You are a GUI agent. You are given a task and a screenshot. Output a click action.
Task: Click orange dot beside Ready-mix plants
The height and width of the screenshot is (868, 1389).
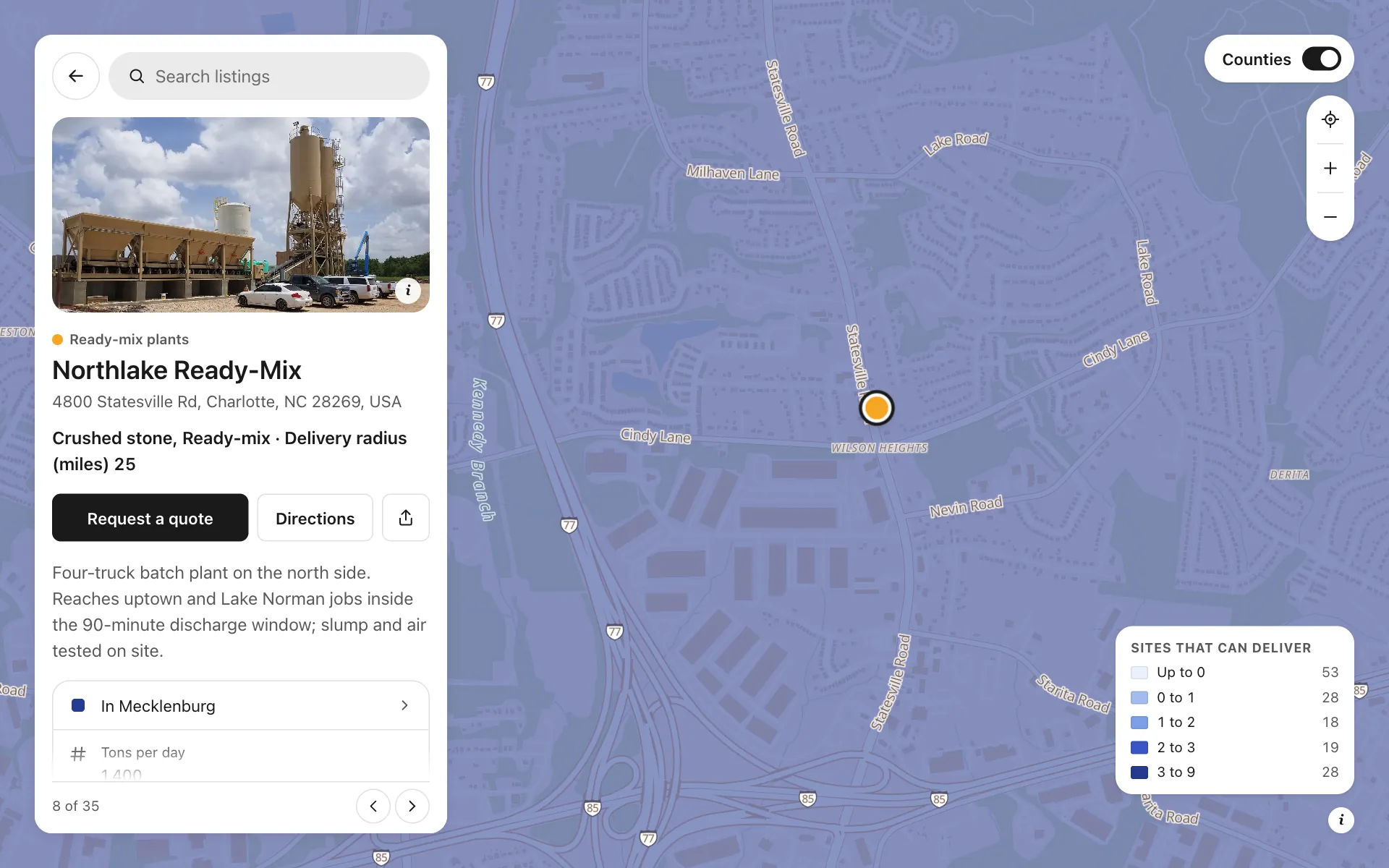click(58, 339)
